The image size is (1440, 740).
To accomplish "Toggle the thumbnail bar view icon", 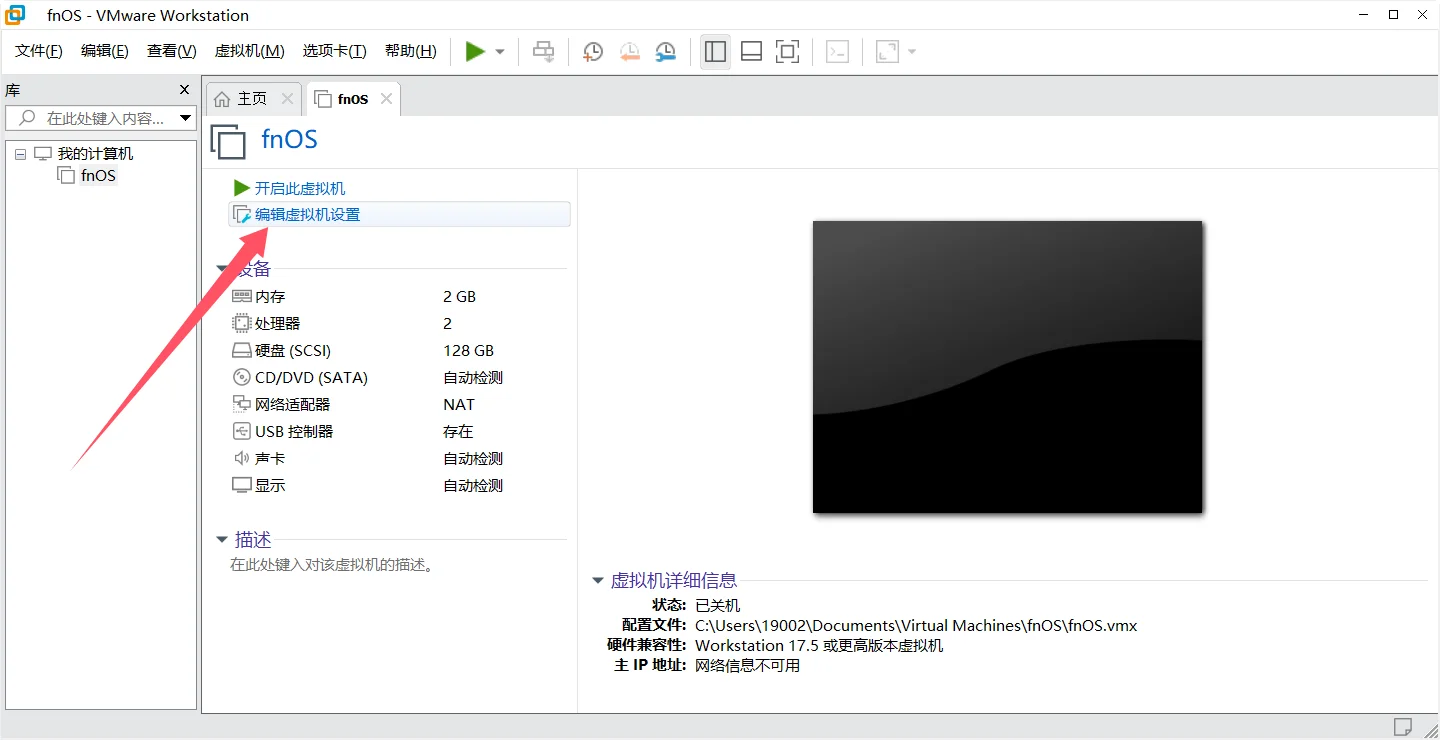I will (751, 52).
